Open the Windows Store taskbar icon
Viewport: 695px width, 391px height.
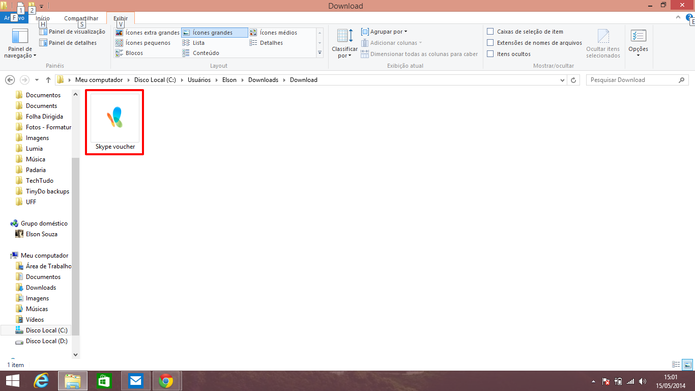point(104,381)
